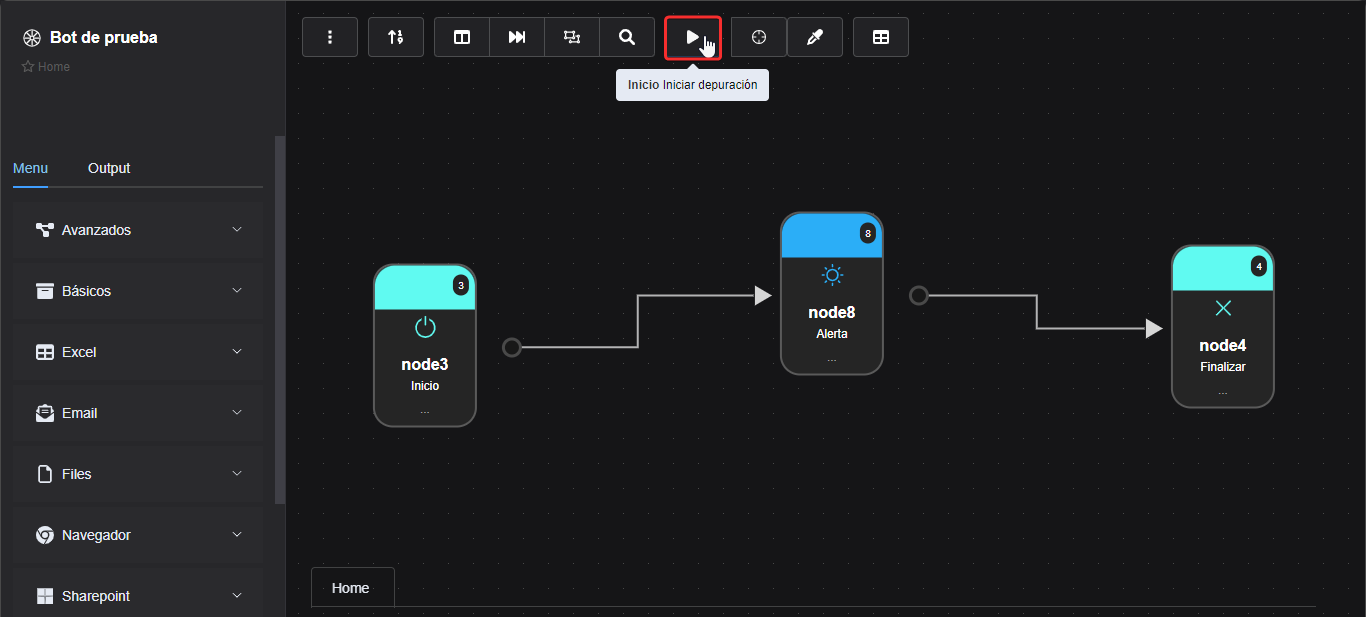Screen dimensions: 1366x617
Task: Switch to the Output tab
Action: (x=109, y=168)
